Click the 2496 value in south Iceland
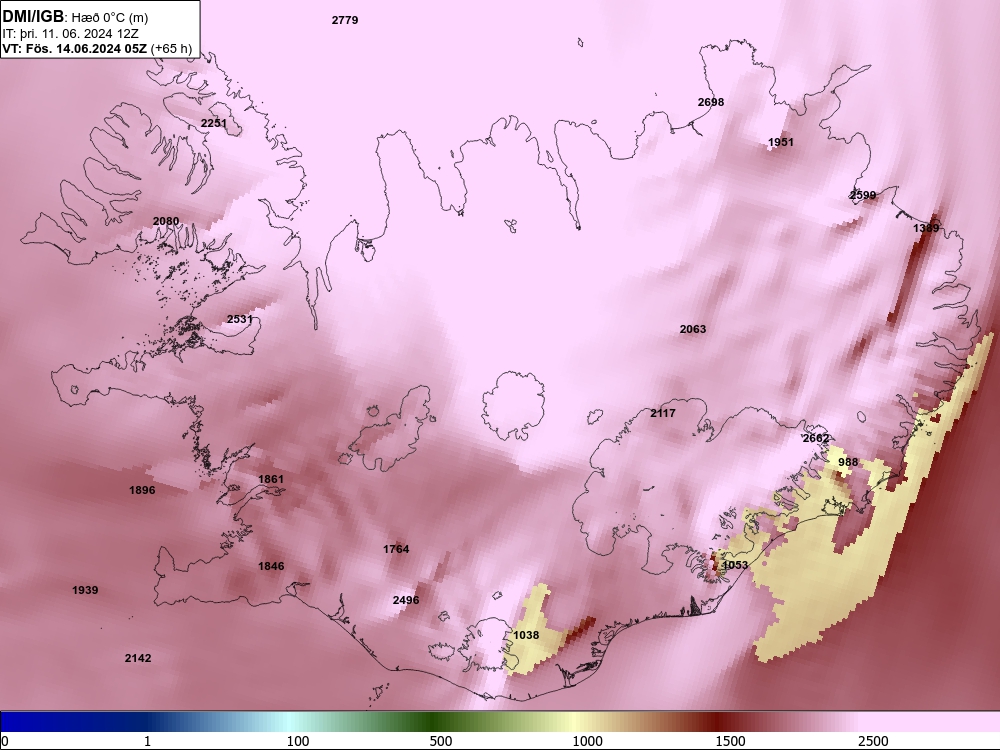Viewport: 1000px width, 750px height. click(406, 600)
